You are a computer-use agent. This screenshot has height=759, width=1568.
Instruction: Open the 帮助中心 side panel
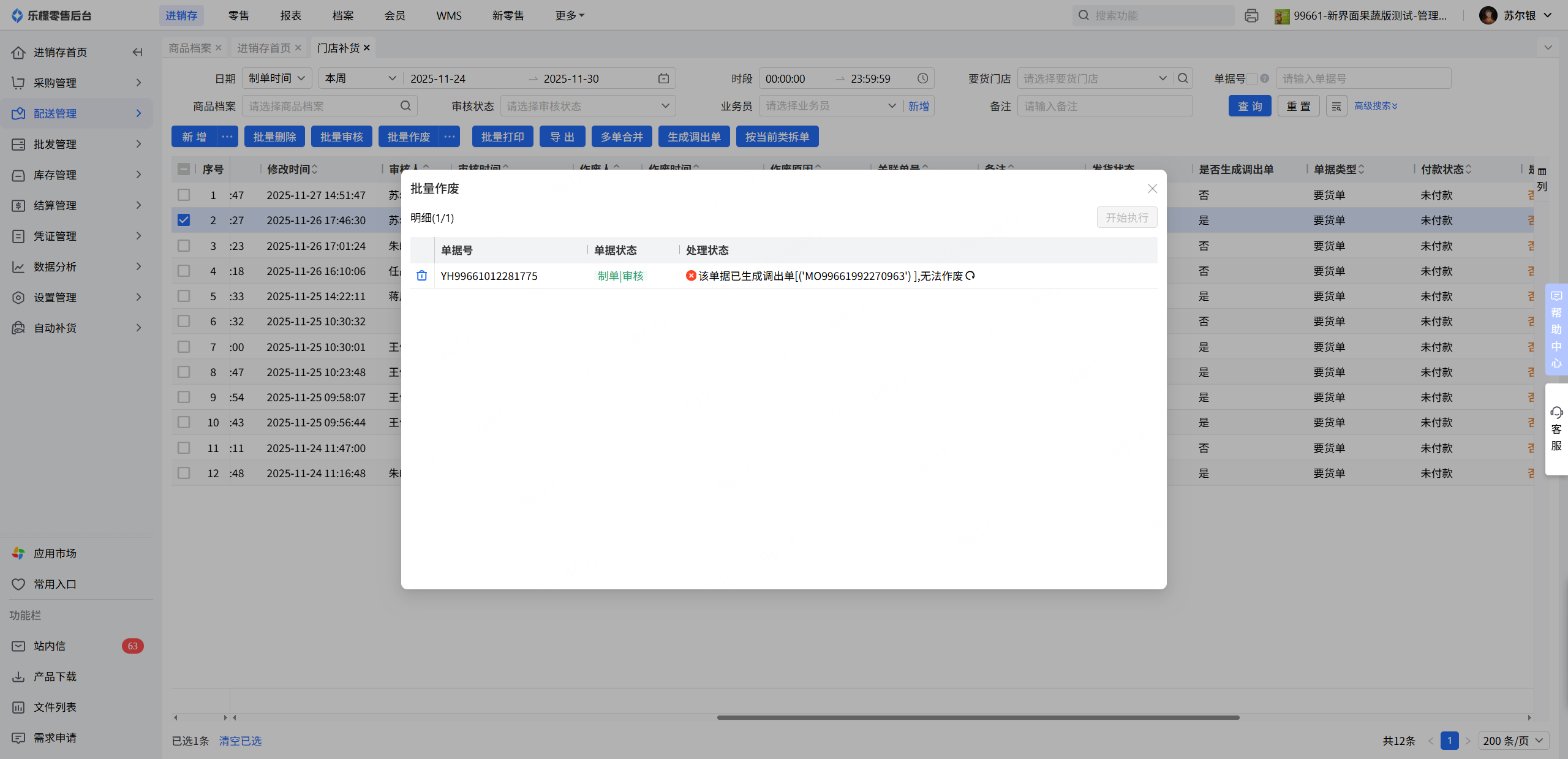pyautogui.click(x=1556, y=330)
